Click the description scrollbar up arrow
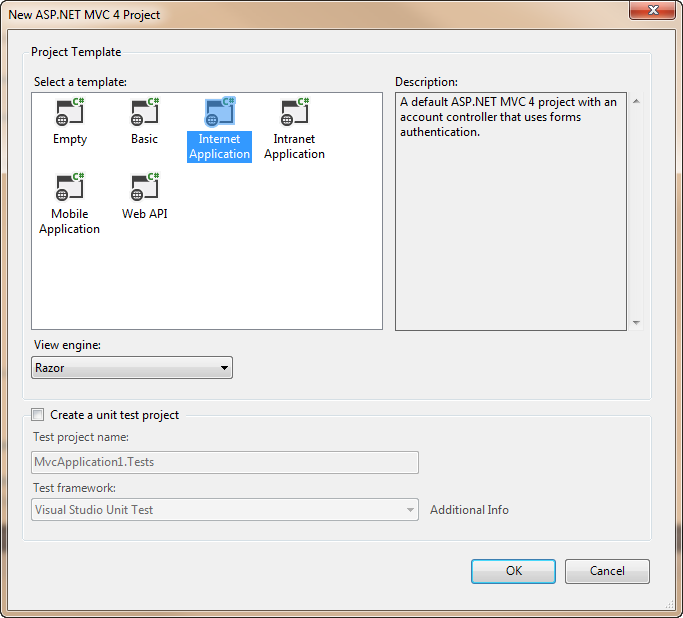The width and height of the screenshot is (683, 618). tap(636, 101)
